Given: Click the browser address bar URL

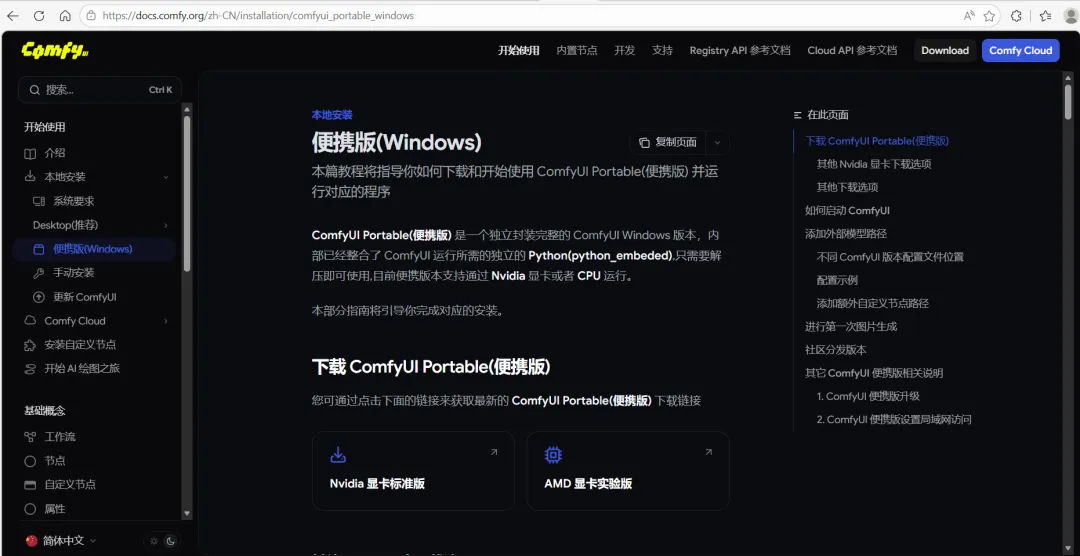Looking at the screenshot, I should 258,15.
